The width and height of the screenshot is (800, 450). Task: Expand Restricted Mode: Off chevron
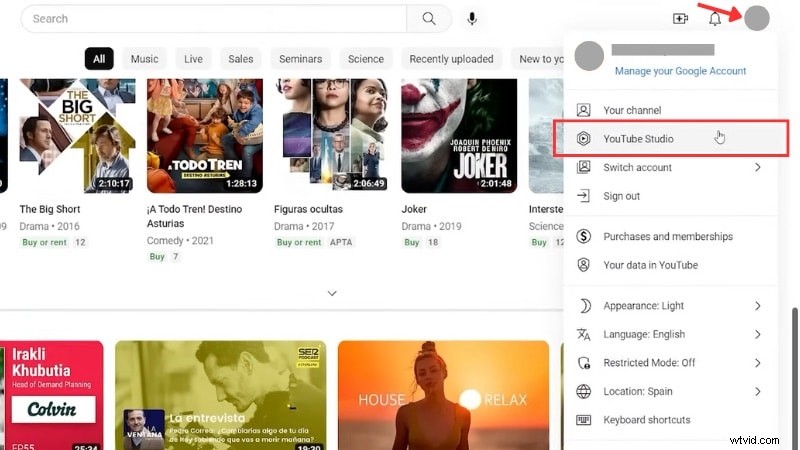click(x=758, y=363)
